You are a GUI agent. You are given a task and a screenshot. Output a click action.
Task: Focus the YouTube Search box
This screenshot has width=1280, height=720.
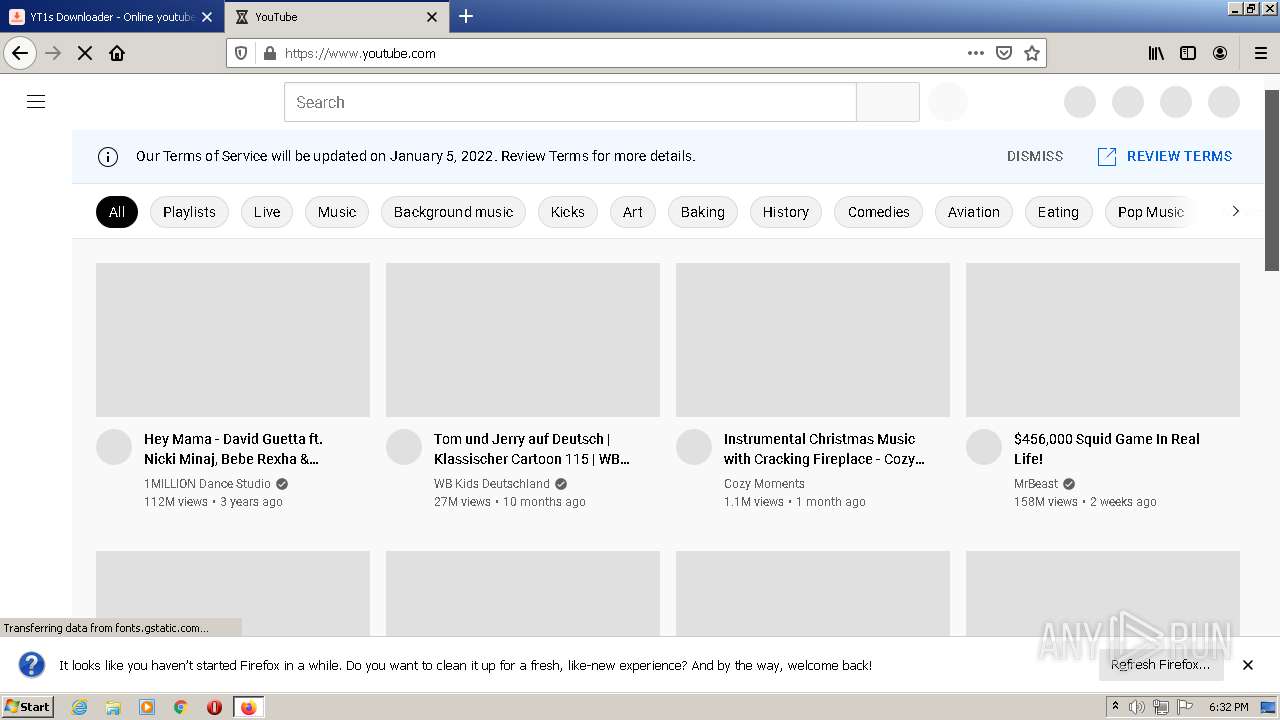tap(570, 102)
